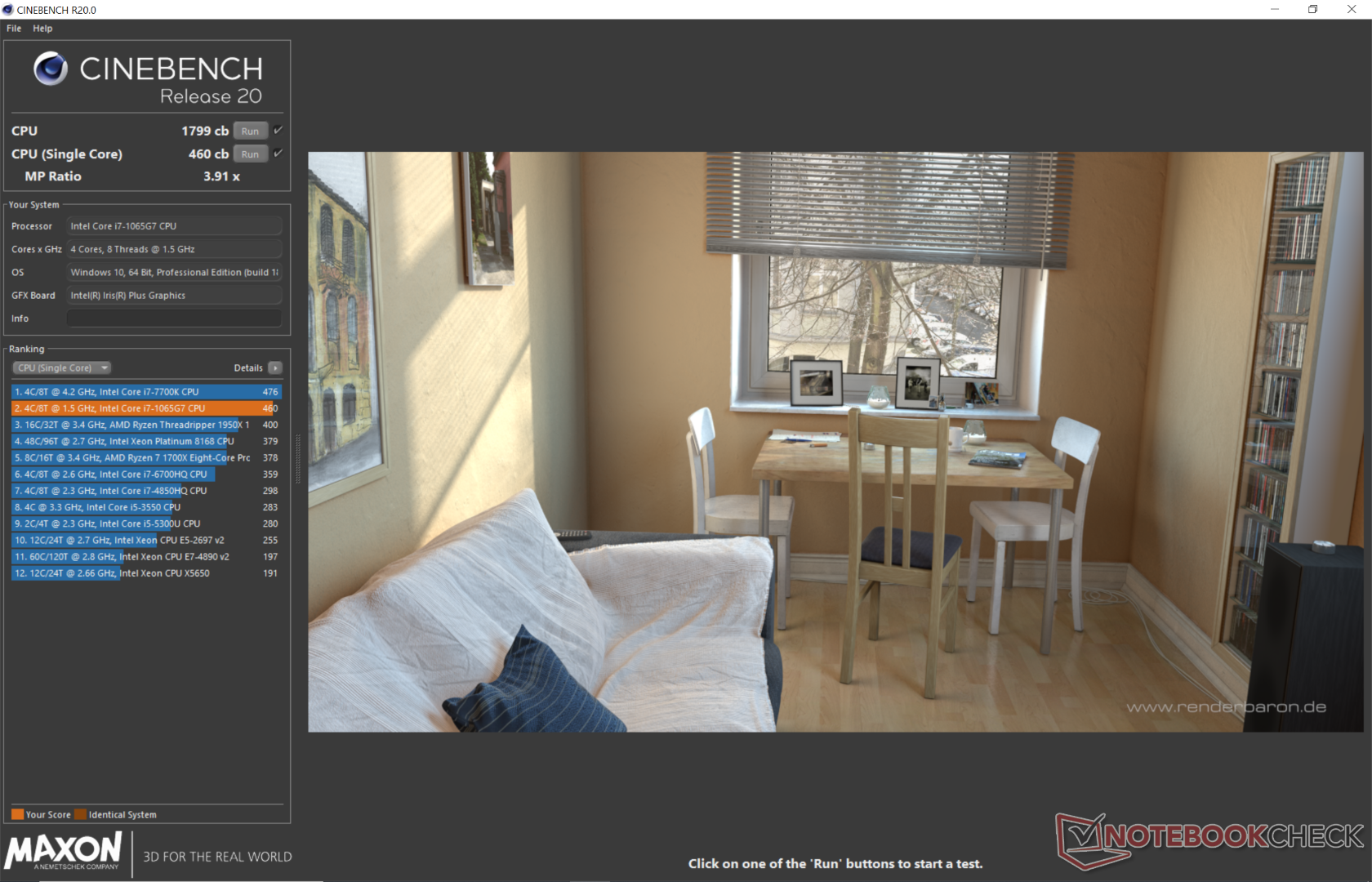Screen dimensions: 1372x882
Task: Select ranking row AMD Ryzen 7 1700X
Action: tap(147, 457)
